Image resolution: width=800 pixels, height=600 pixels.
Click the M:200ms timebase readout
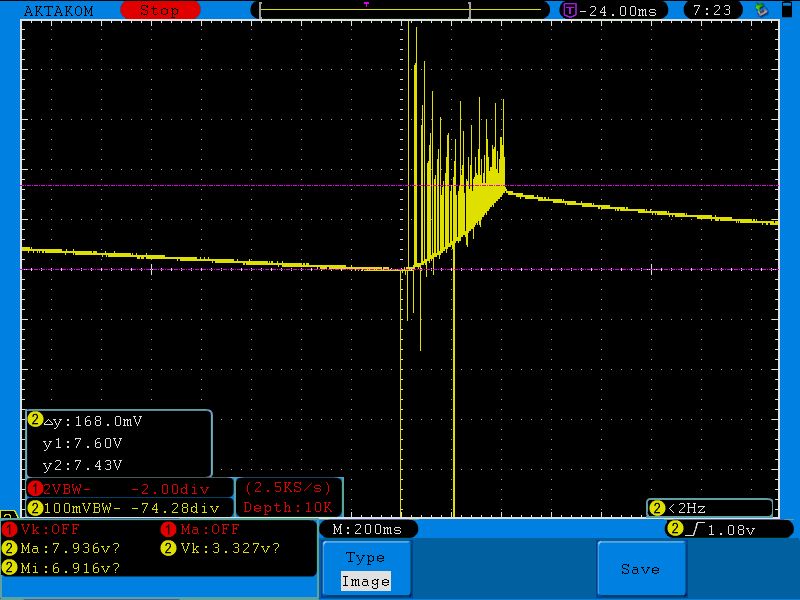coord(368,529)
